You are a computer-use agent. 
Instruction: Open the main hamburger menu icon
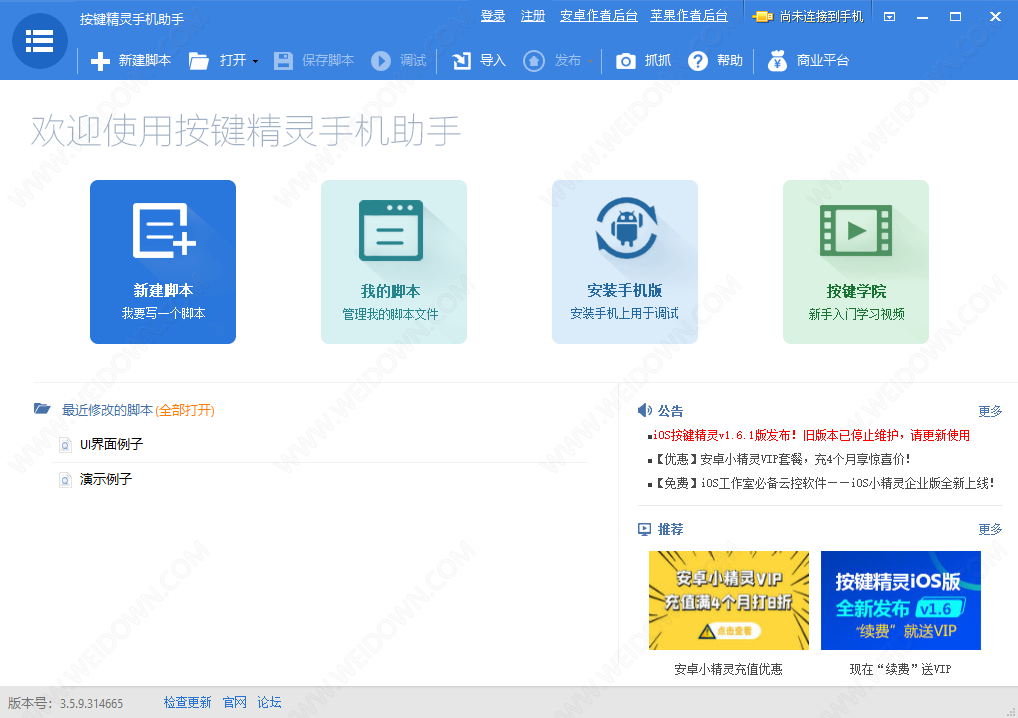40,40
